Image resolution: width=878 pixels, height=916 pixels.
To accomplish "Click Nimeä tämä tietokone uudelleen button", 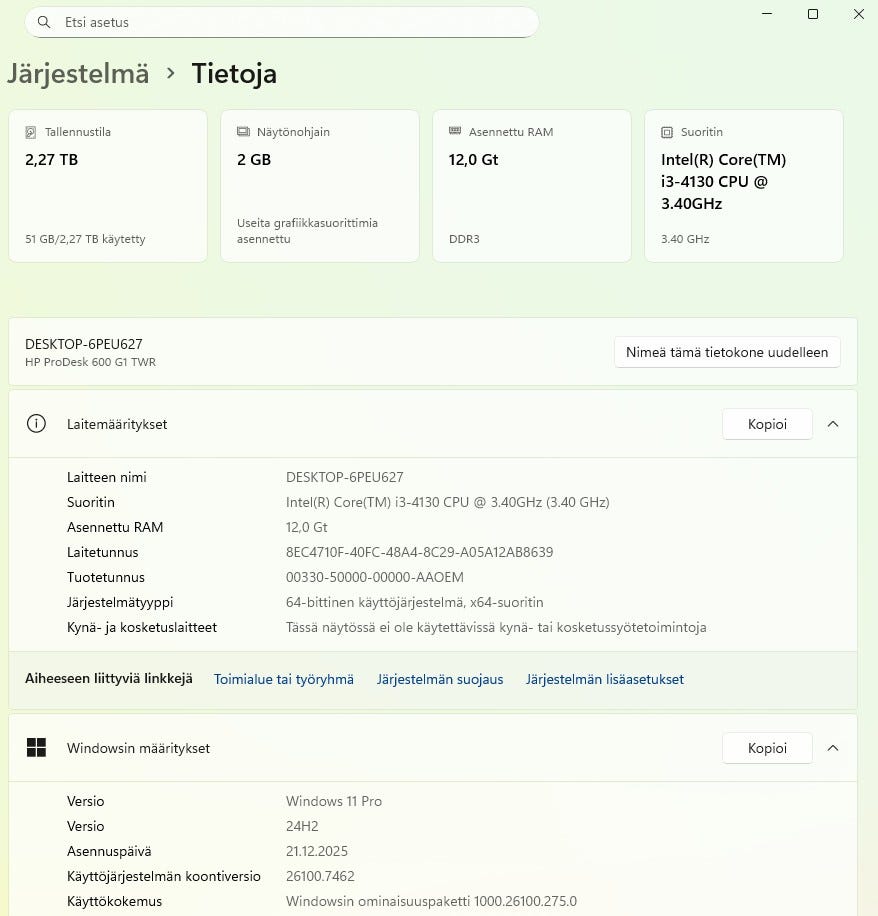I will tap(727, 352).
